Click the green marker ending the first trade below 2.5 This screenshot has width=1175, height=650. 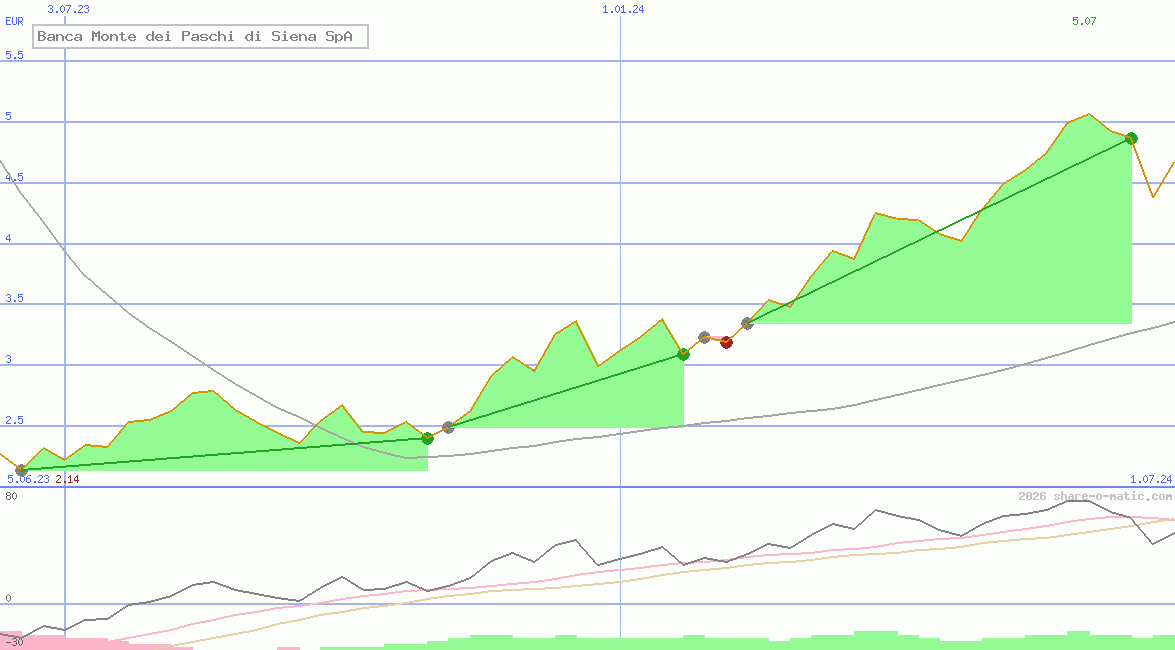click(x=427, y=438)
